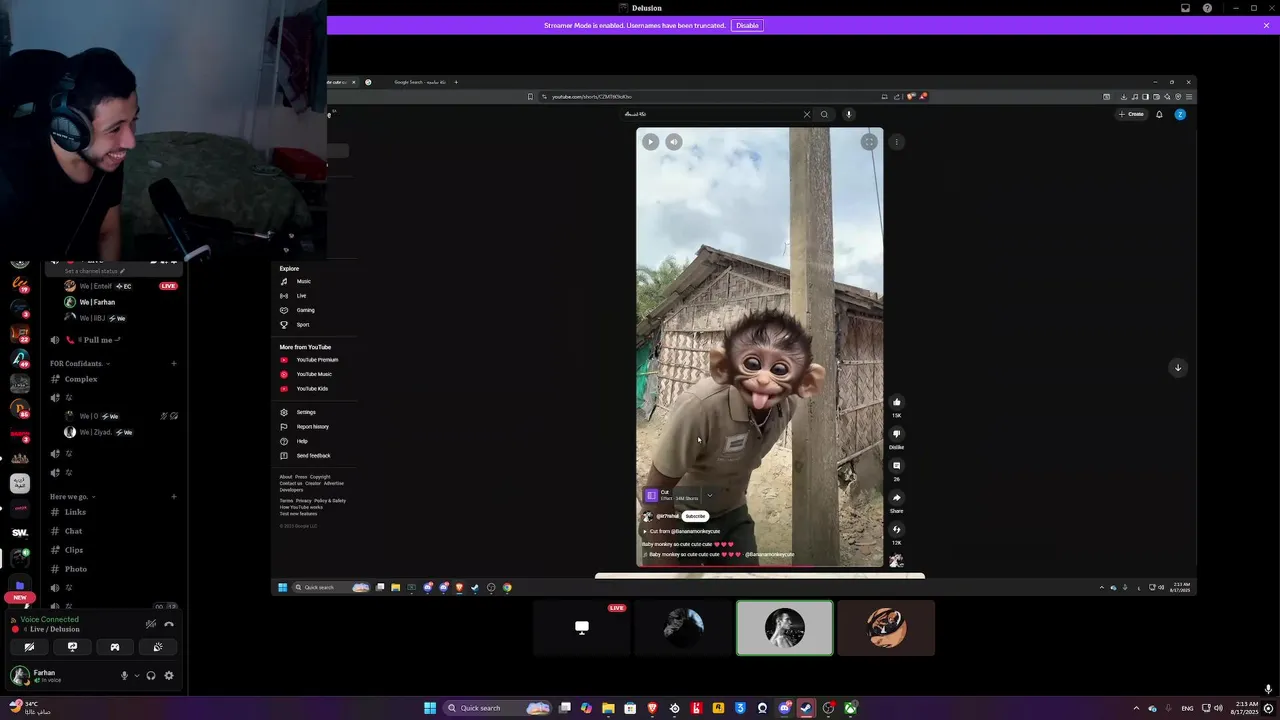Add channel to Here we go category
This screenshot has height=720, width=1280.
(174, 496)
